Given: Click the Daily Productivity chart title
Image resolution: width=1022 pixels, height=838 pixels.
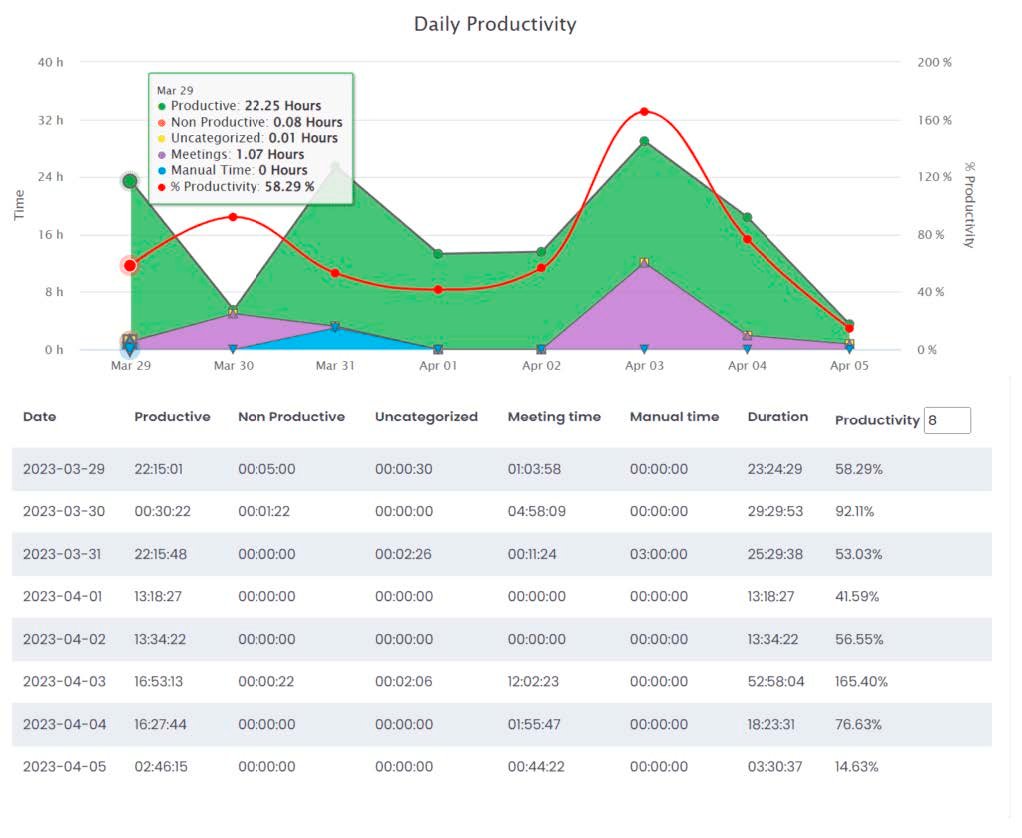Looking at the screenshot, I should click(495, 24).
